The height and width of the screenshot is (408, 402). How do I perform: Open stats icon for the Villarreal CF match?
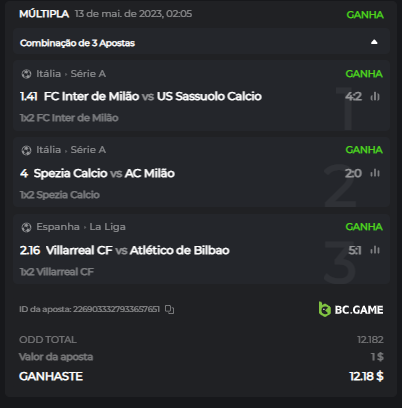pyautogui.click(x=375, y=250)
